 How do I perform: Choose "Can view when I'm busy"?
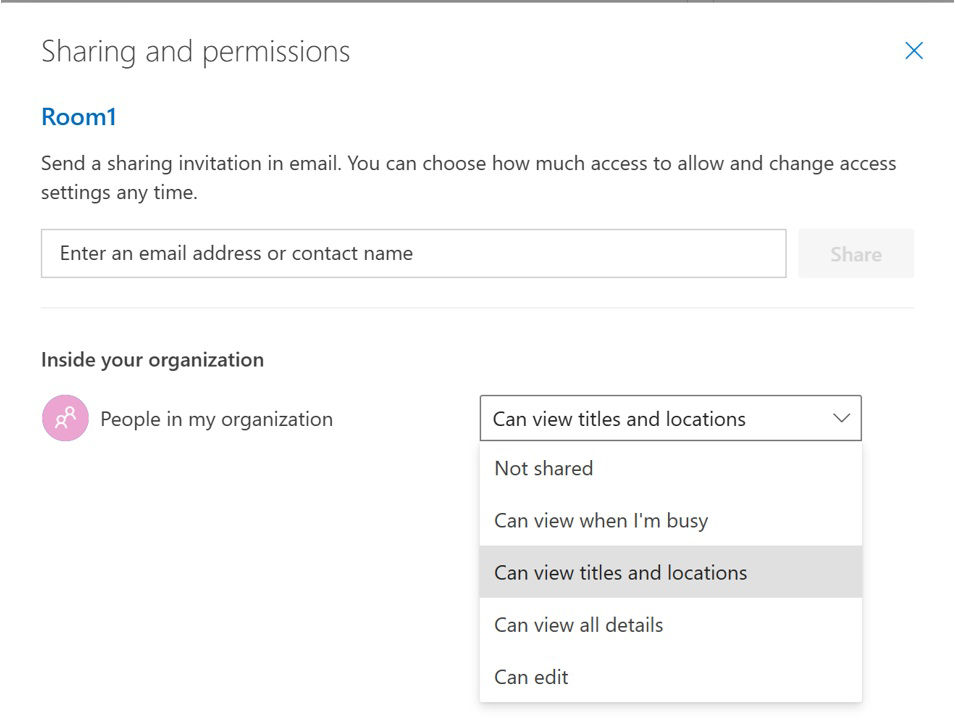click(600, 520)
